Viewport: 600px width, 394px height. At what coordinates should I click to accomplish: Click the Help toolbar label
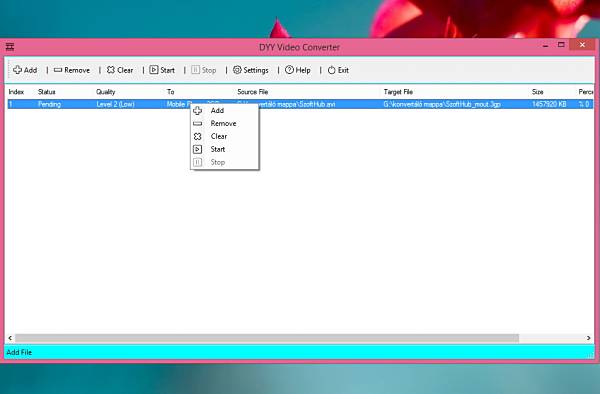click(x=303, y=70)
